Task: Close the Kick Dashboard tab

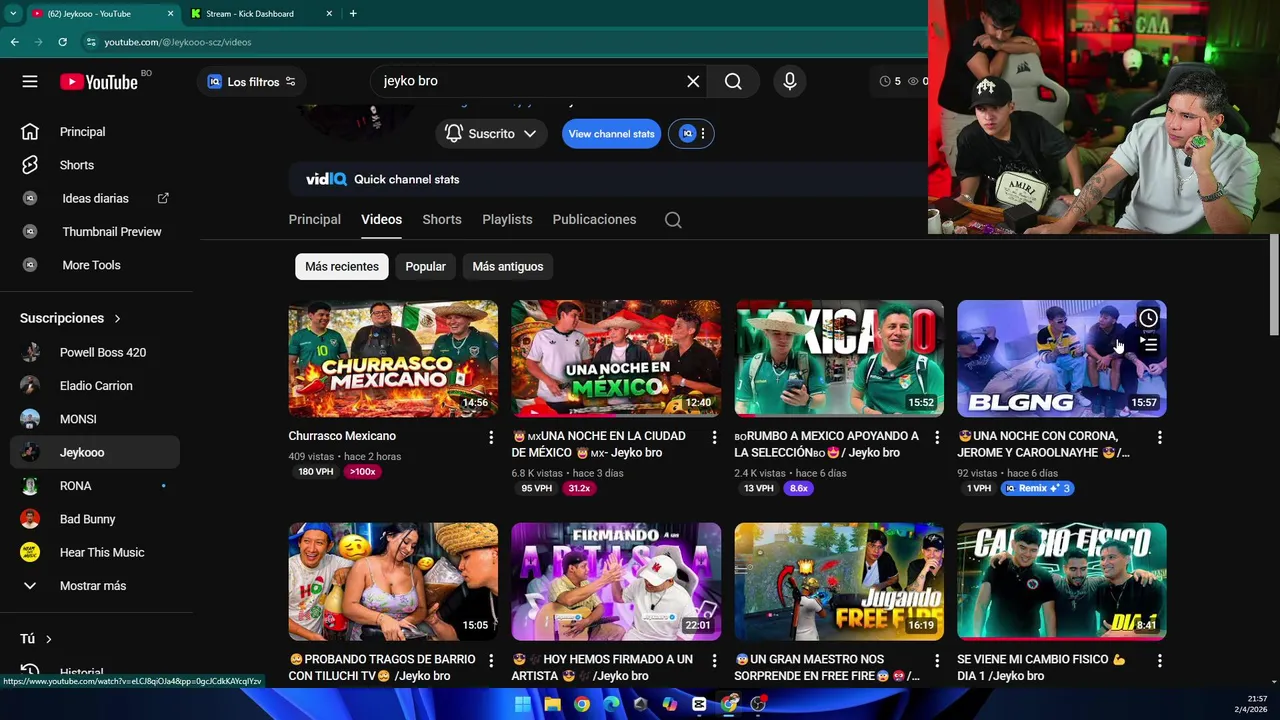Action: pos(329,14)
